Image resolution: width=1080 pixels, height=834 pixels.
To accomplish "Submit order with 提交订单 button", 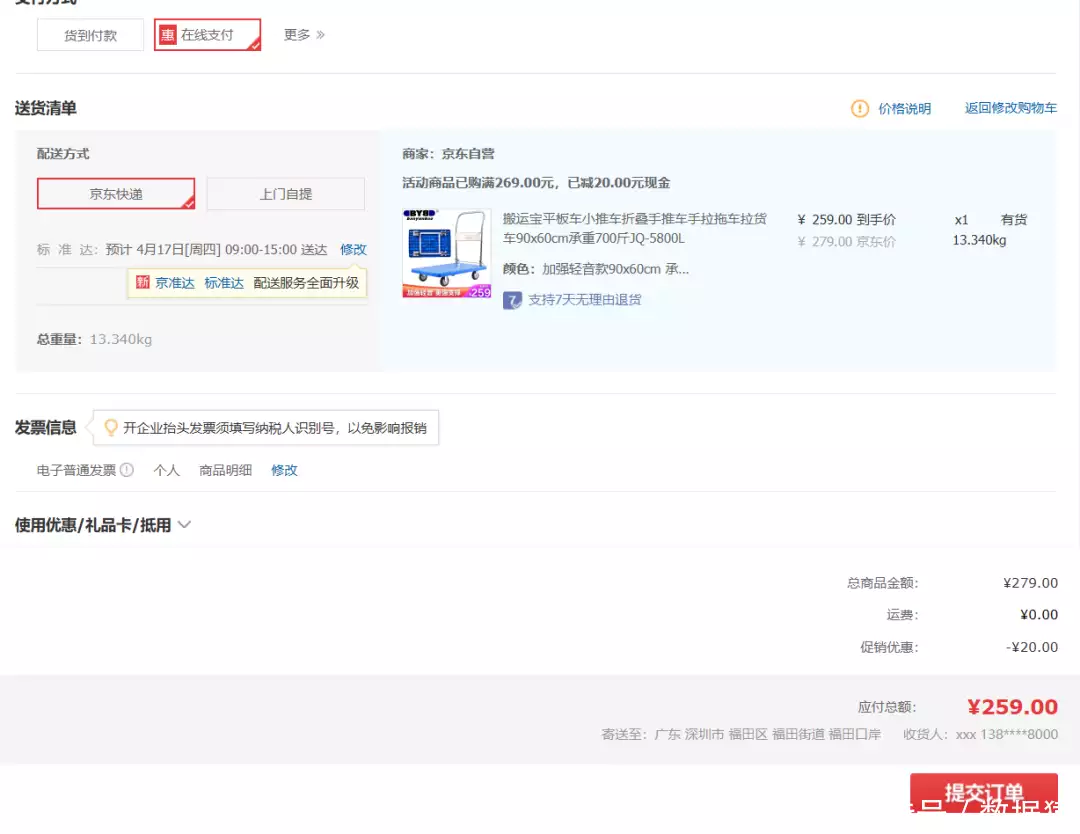I will click(x=984, y=793).
